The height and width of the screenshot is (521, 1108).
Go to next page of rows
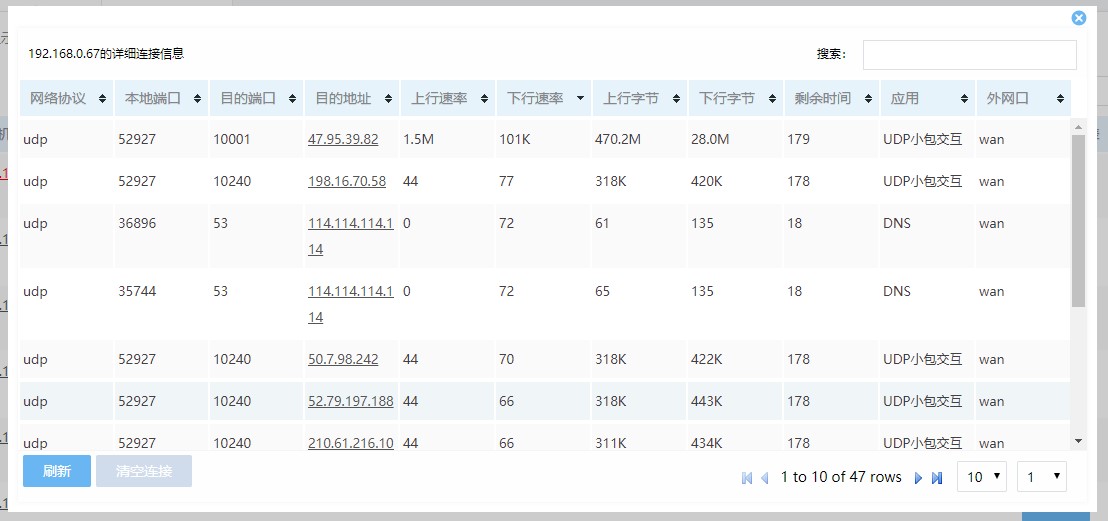919,478
